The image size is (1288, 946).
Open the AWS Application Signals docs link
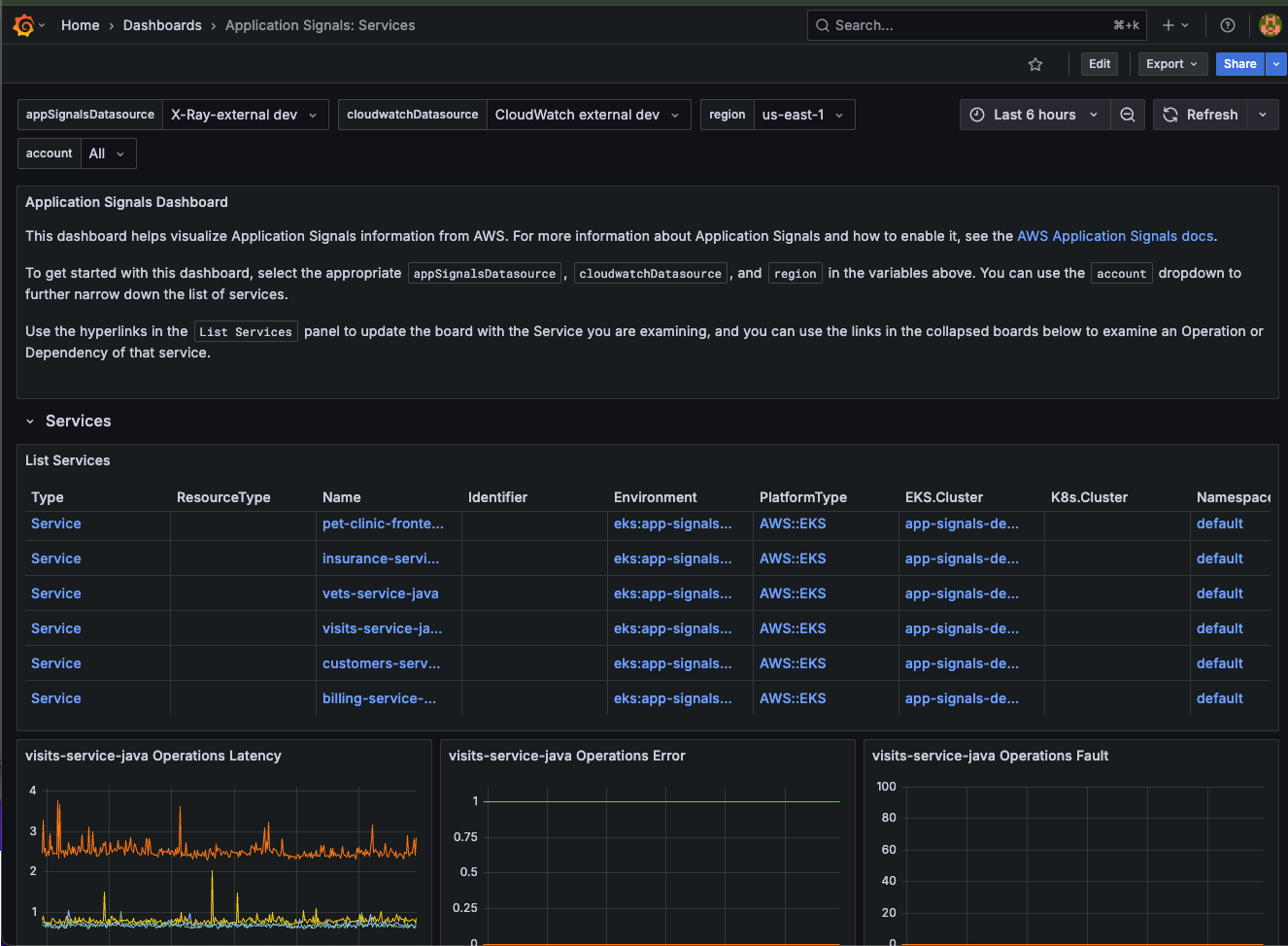[1114, 236]
